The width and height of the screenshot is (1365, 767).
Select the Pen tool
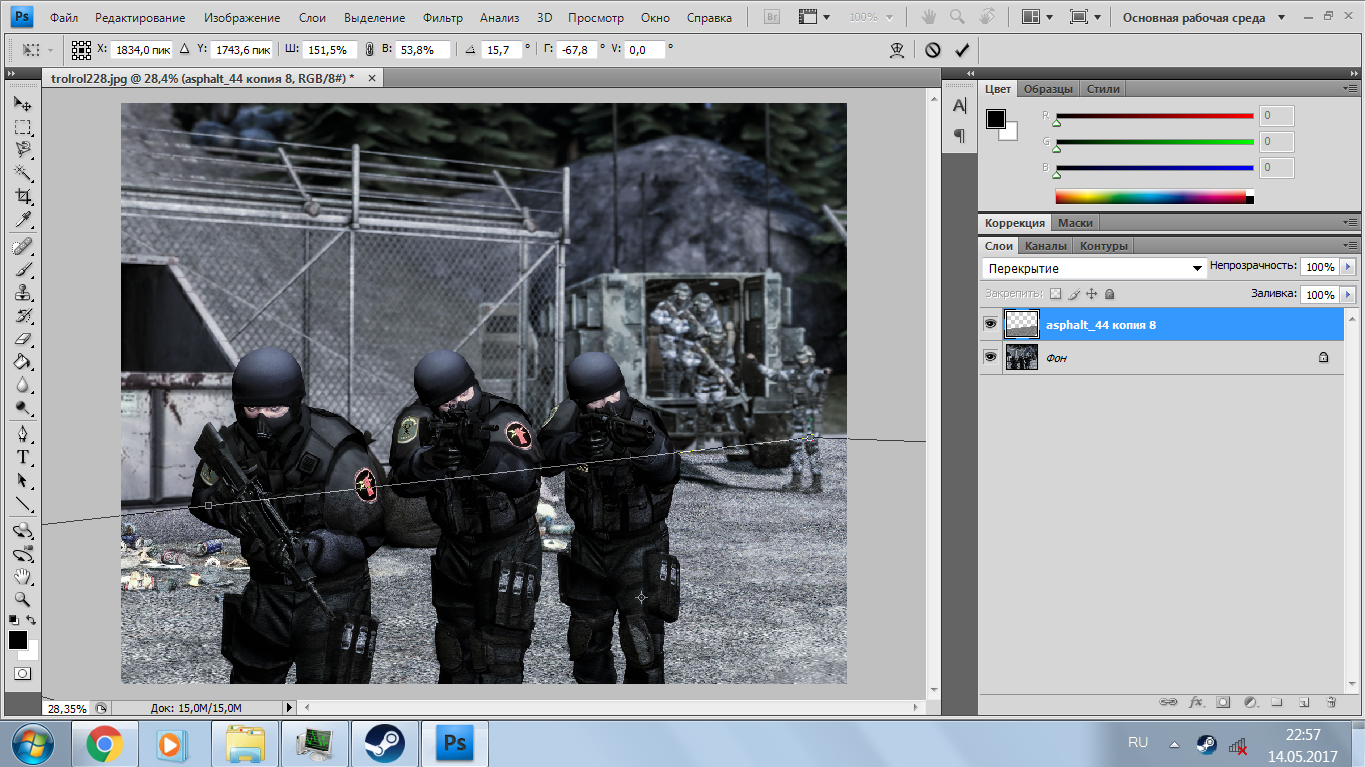(x=22, y=435)
